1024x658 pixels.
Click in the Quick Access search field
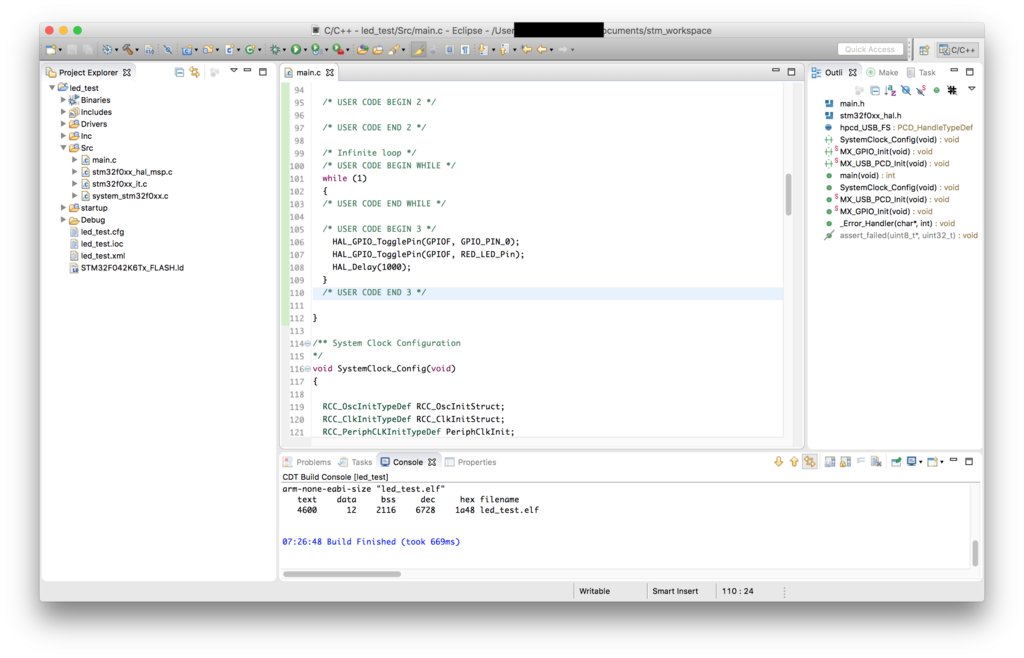[x=870, y=49]
